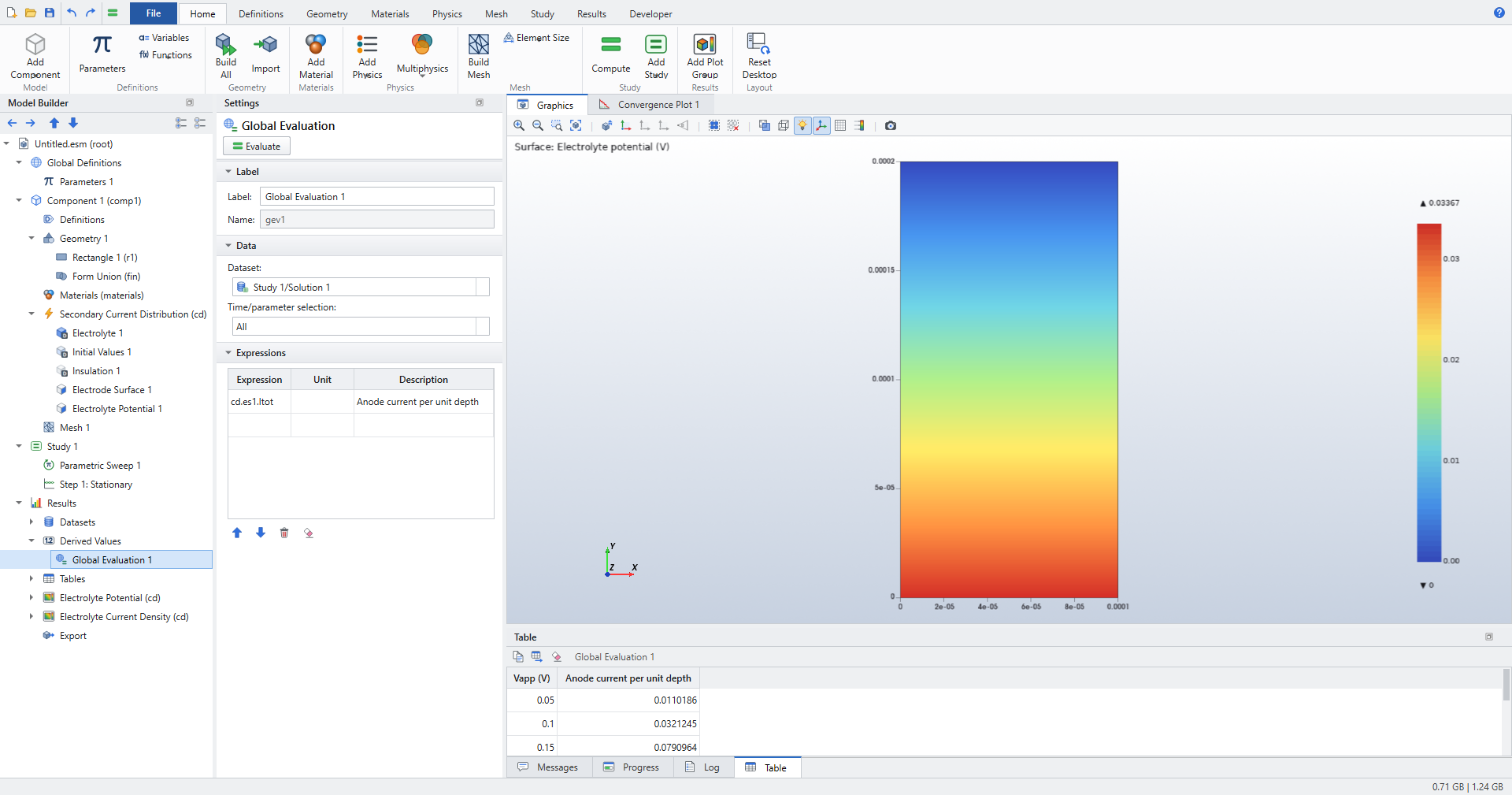Click the Zoom Extents icon
This screenshot has height=795, width=1512.
(576, 125)
